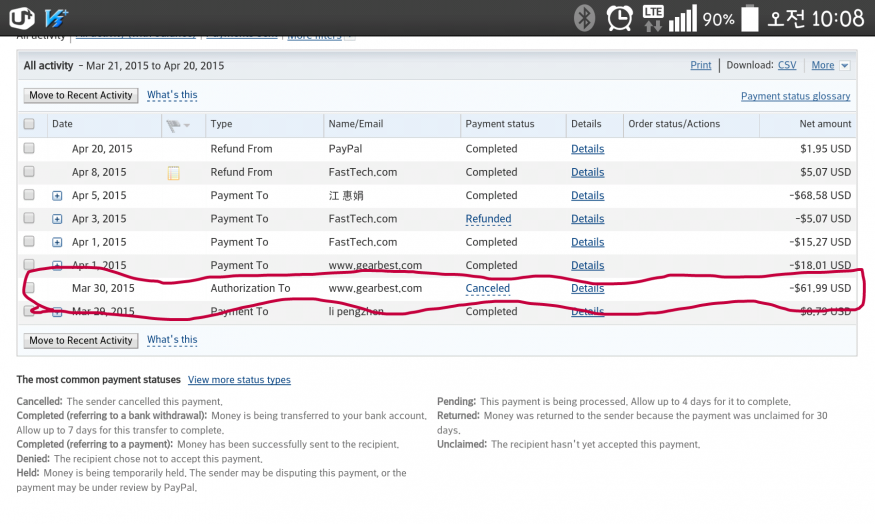Open the note icon on Apr 8 row

(x=174, y=173)
